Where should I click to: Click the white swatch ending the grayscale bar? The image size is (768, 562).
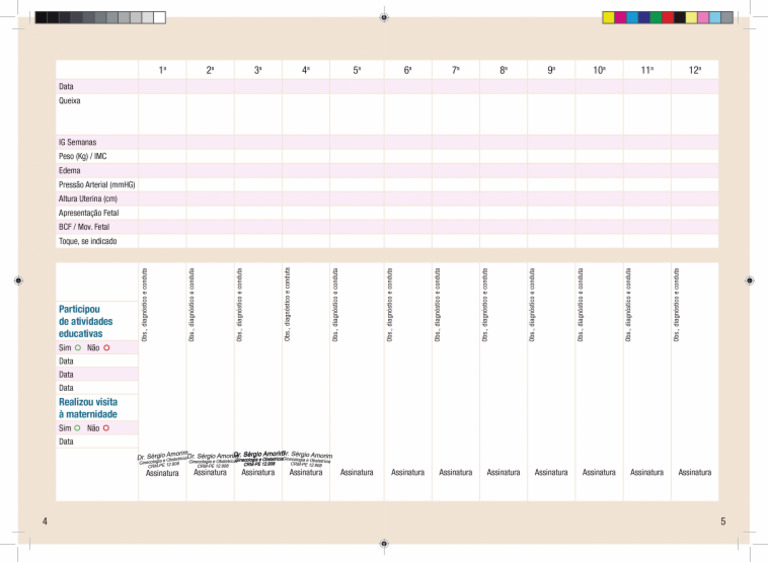(x=160, y=18)
